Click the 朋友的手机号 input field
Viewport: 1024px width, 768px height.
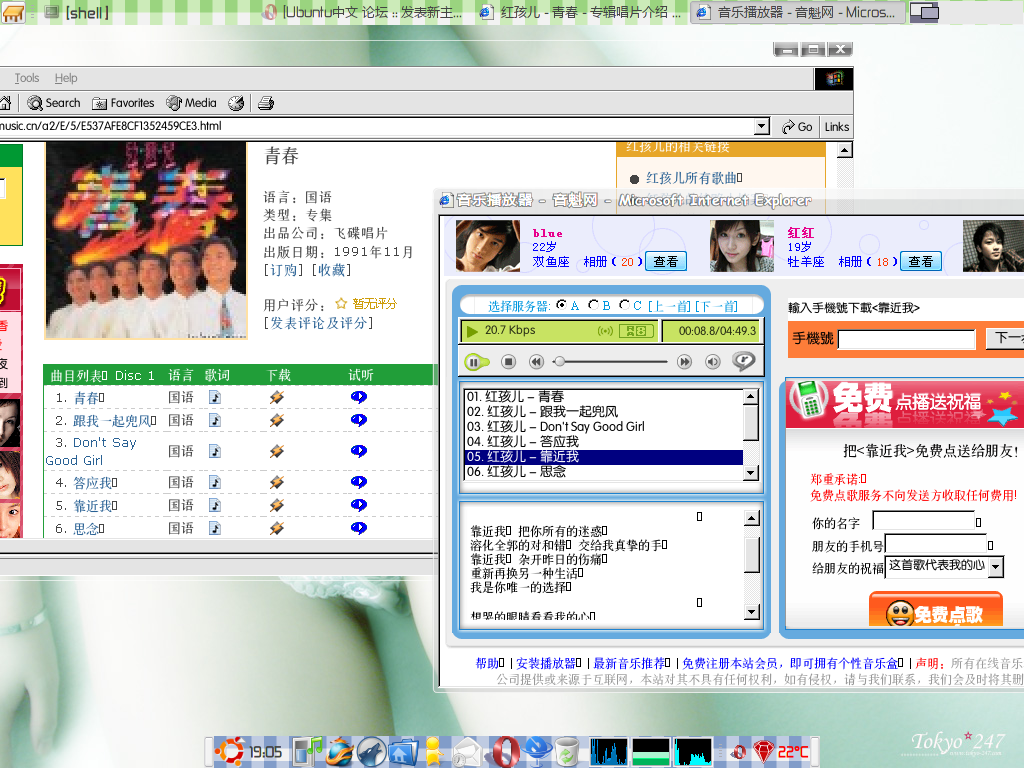tap(935, 544)
